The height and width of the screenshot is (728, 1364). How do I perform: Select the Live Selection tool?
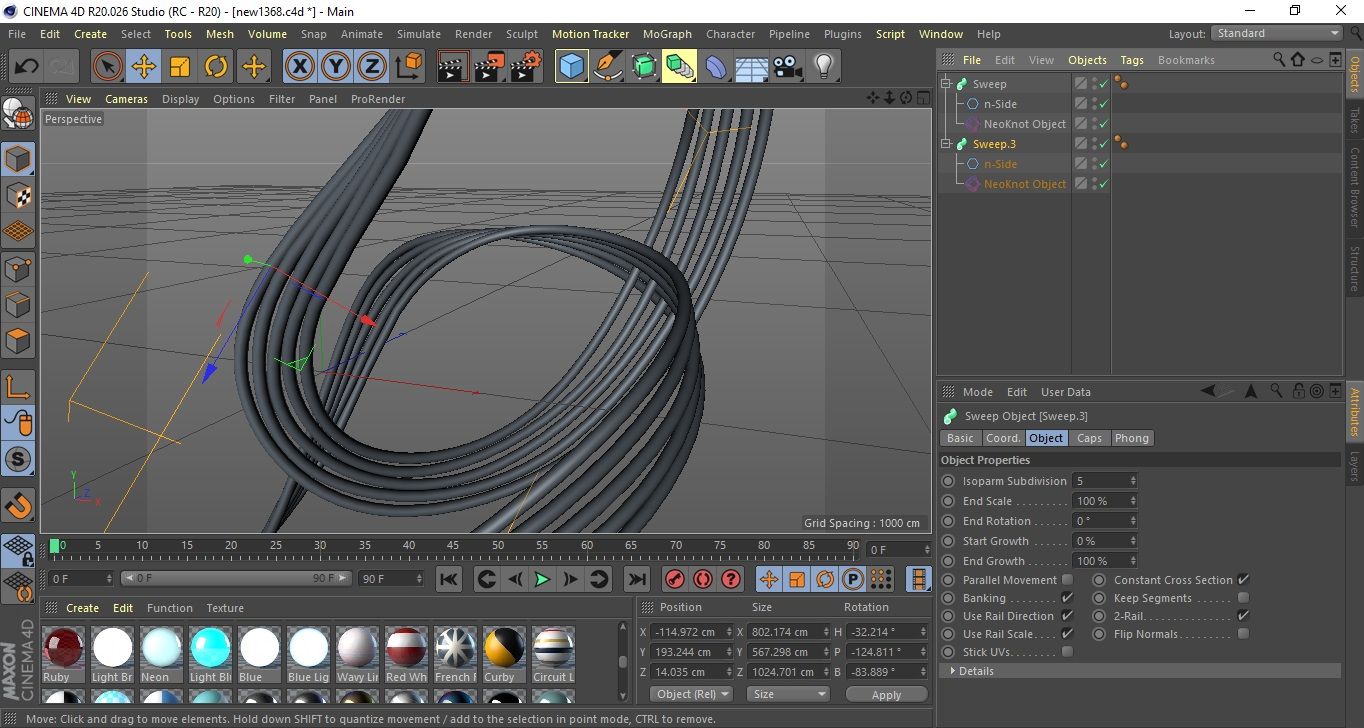pos(108,67)
